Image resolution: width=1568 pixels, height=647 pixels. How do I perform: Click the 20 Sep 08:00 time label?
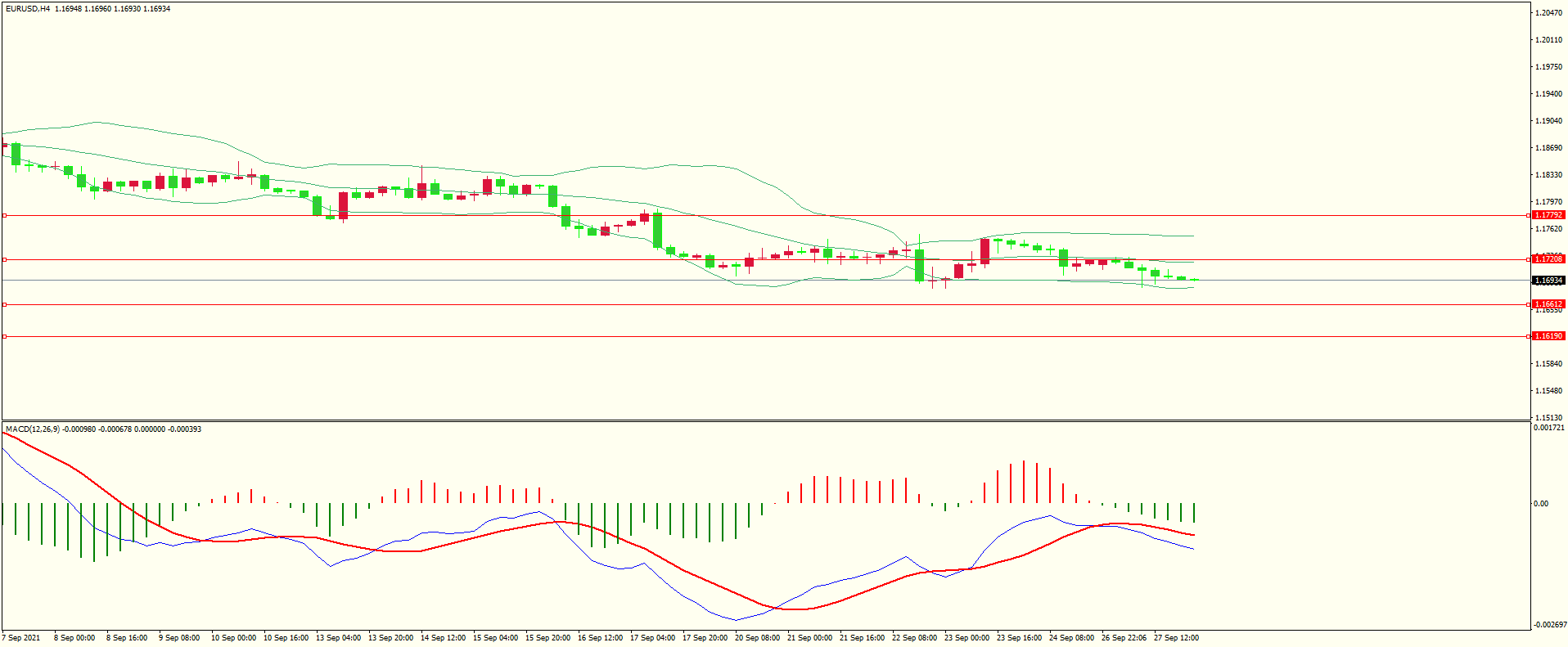[757, 638]
